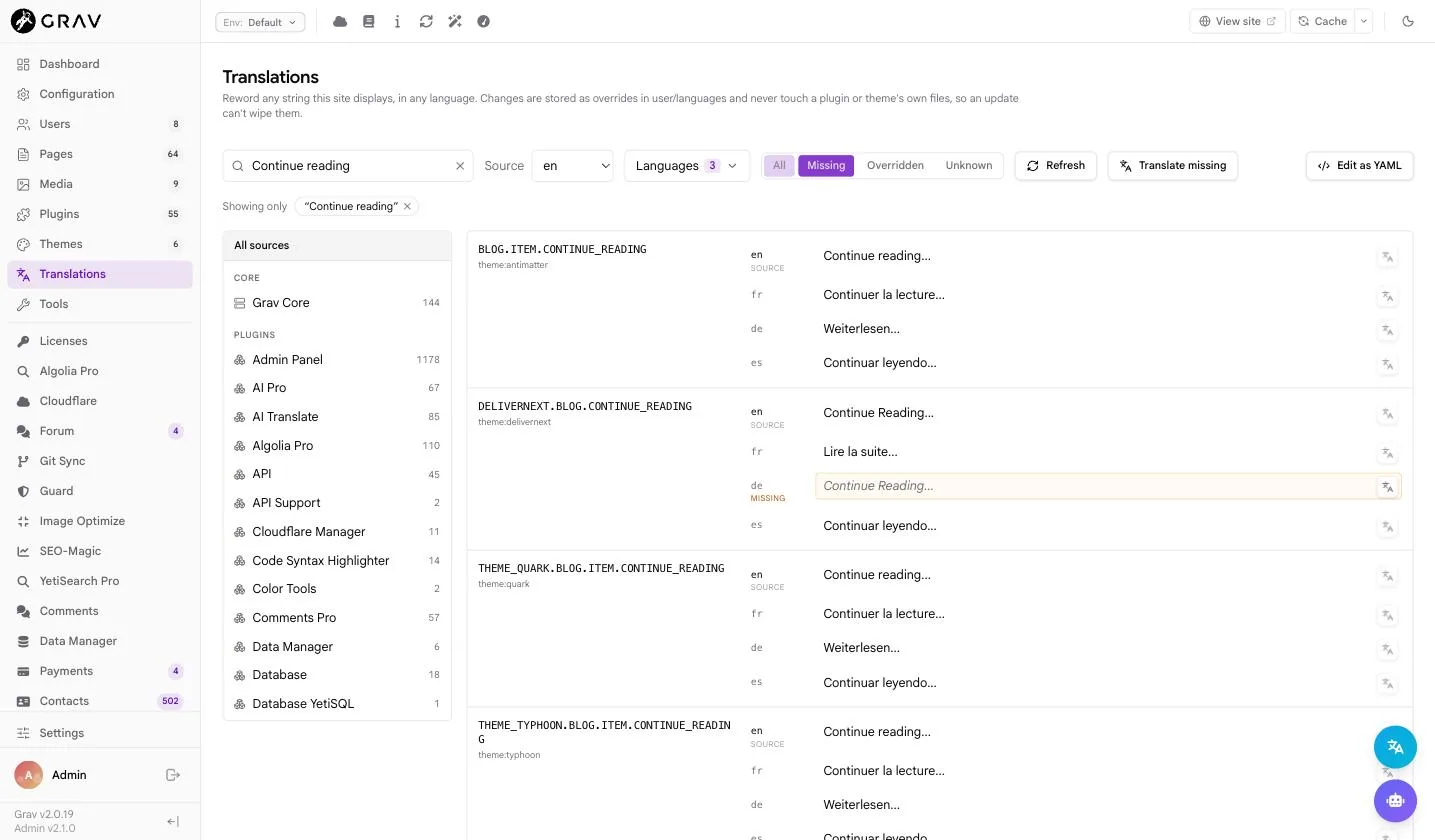Open Comments in the sidebar
The image size is (1435, 840).
coord(100,611)
